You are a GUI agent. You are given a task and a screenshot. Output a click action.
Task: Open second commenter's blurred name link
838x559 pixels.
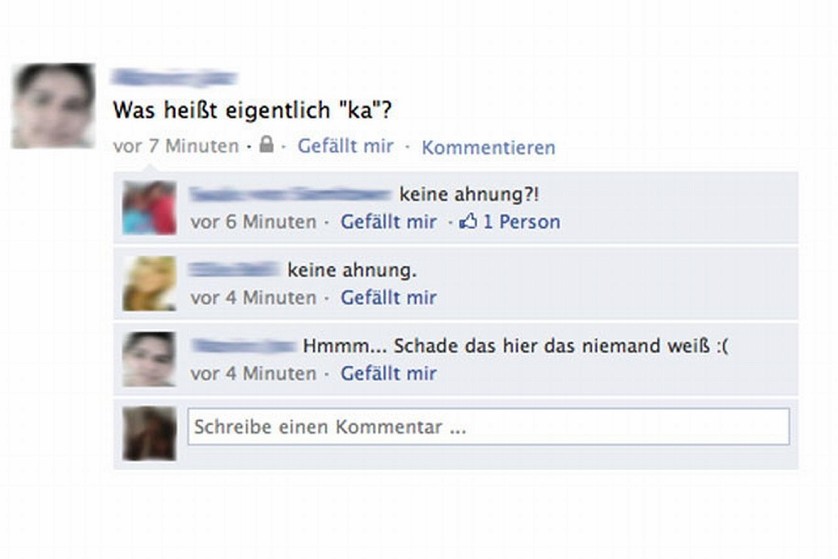pyautogui.click(x=235, y=269)
